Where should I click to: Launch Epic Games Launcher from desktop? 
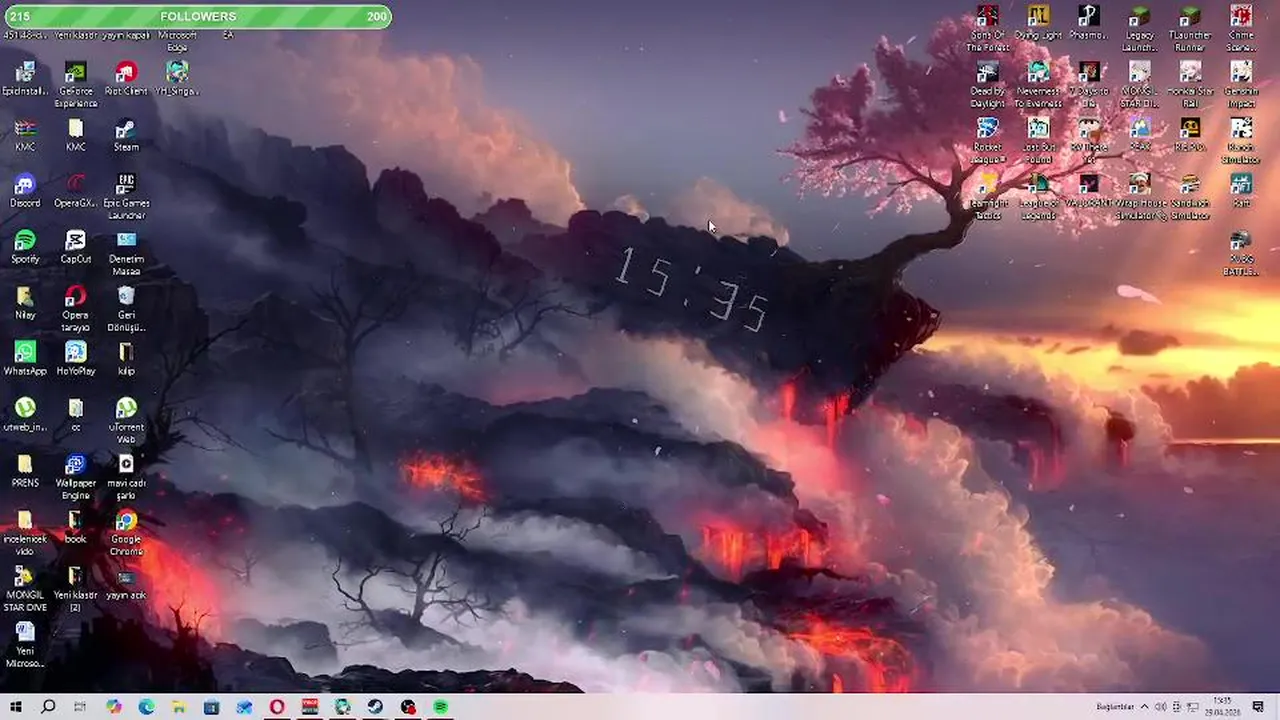pos(126,196)
